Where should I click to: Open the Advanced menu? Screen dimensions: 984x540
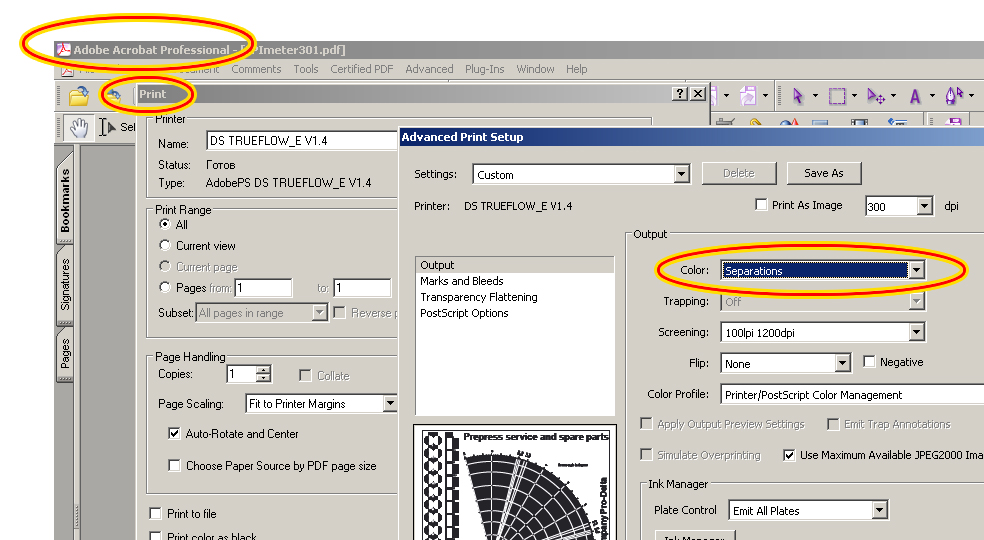click(x=429, y=69)
